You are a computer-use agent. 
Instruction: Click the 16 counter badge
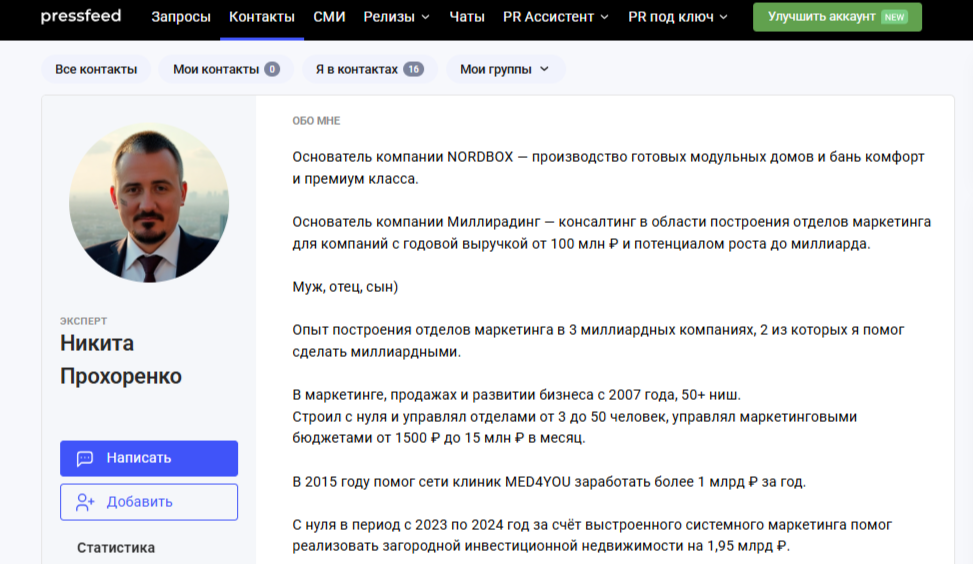coord(413,69)
